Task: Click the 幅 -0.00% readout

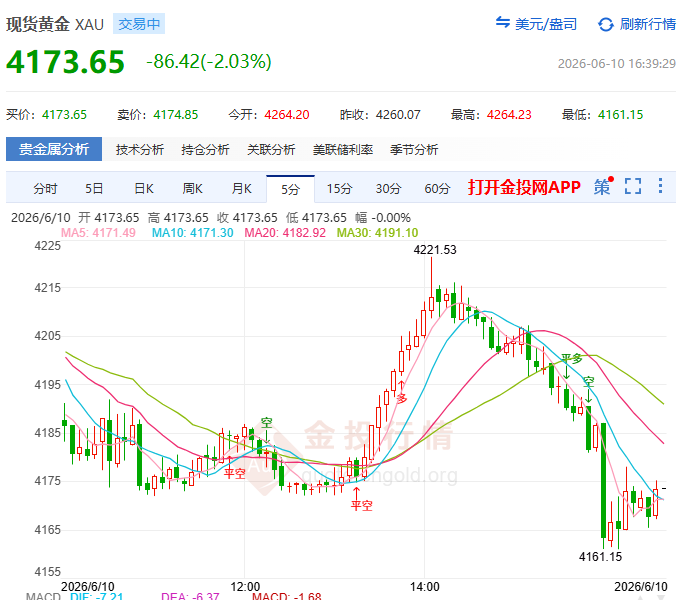Action: coord(383,218)
